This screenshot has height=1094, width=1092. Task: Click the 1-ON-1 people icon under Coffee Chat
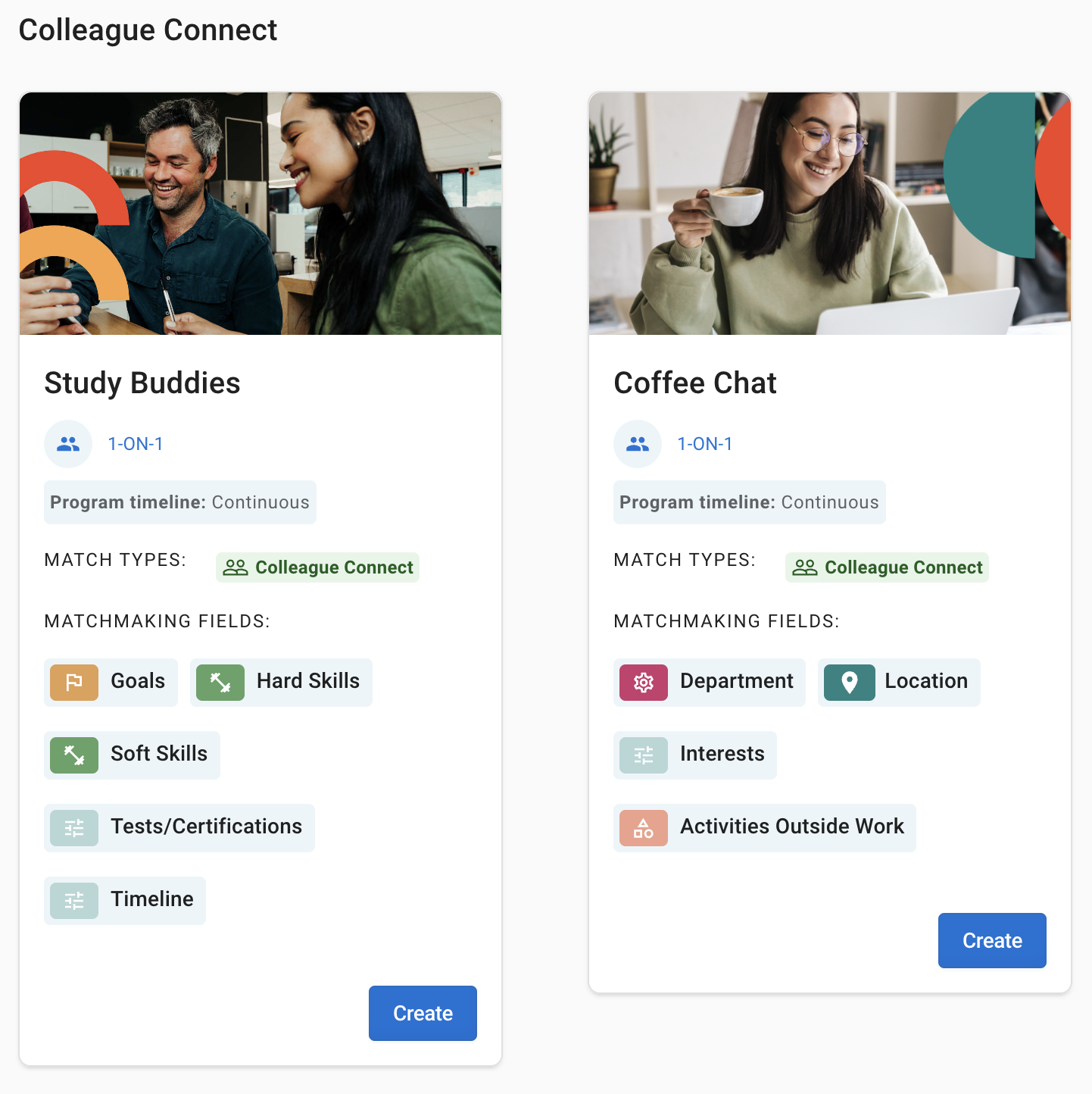point(638,444)
